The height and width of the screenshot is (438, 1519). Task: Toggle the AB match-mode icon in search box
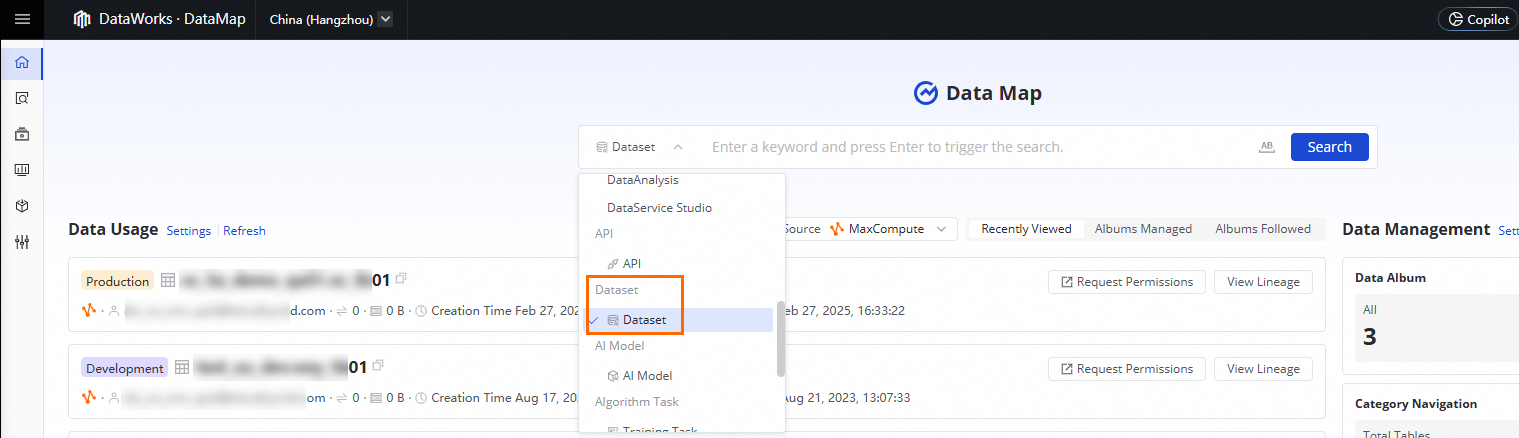pos(1267,147)
